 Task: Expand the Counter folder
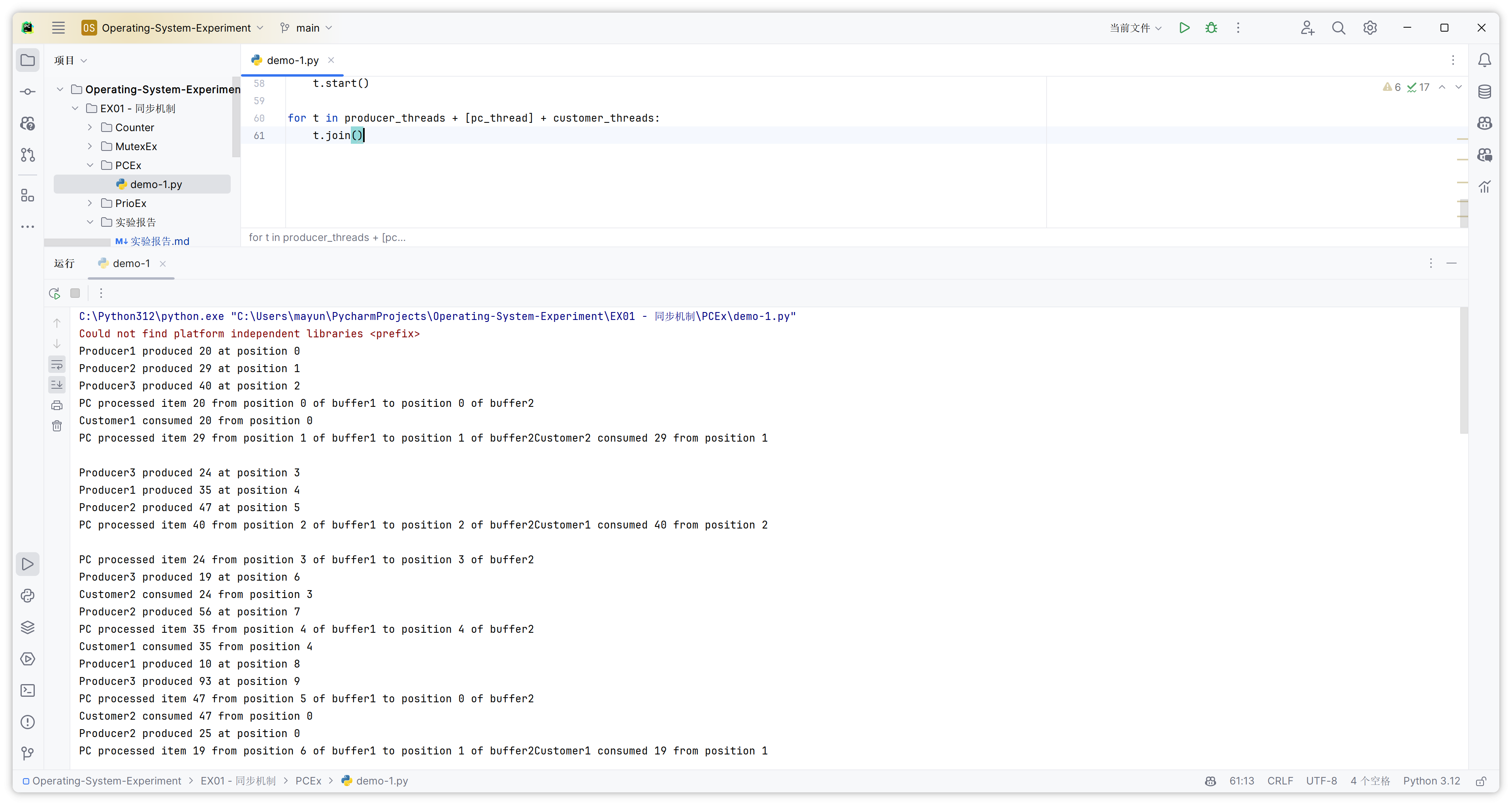click(90, 127)
